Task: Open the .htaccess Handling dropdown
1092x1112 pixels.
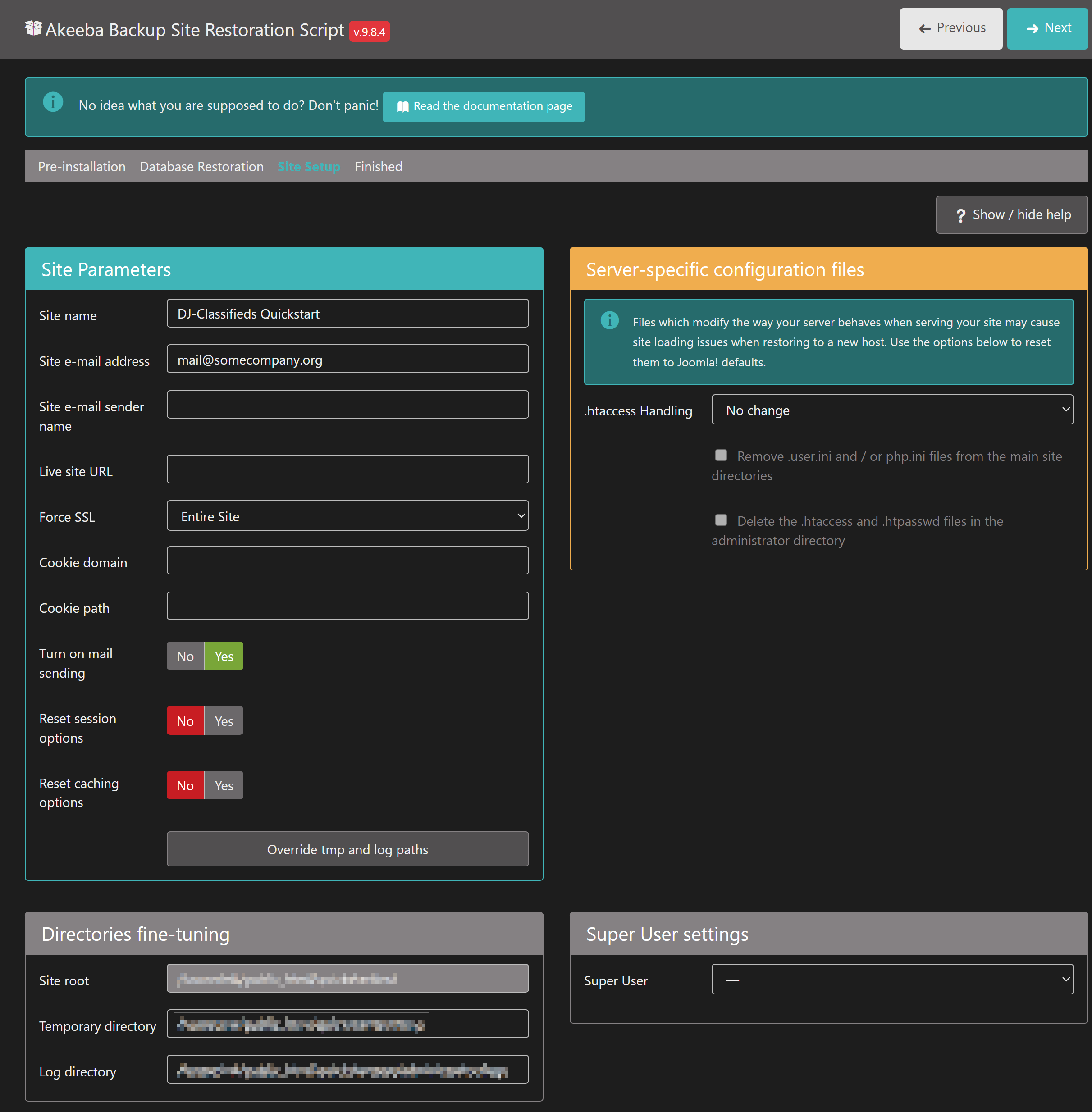Action: 892,410
